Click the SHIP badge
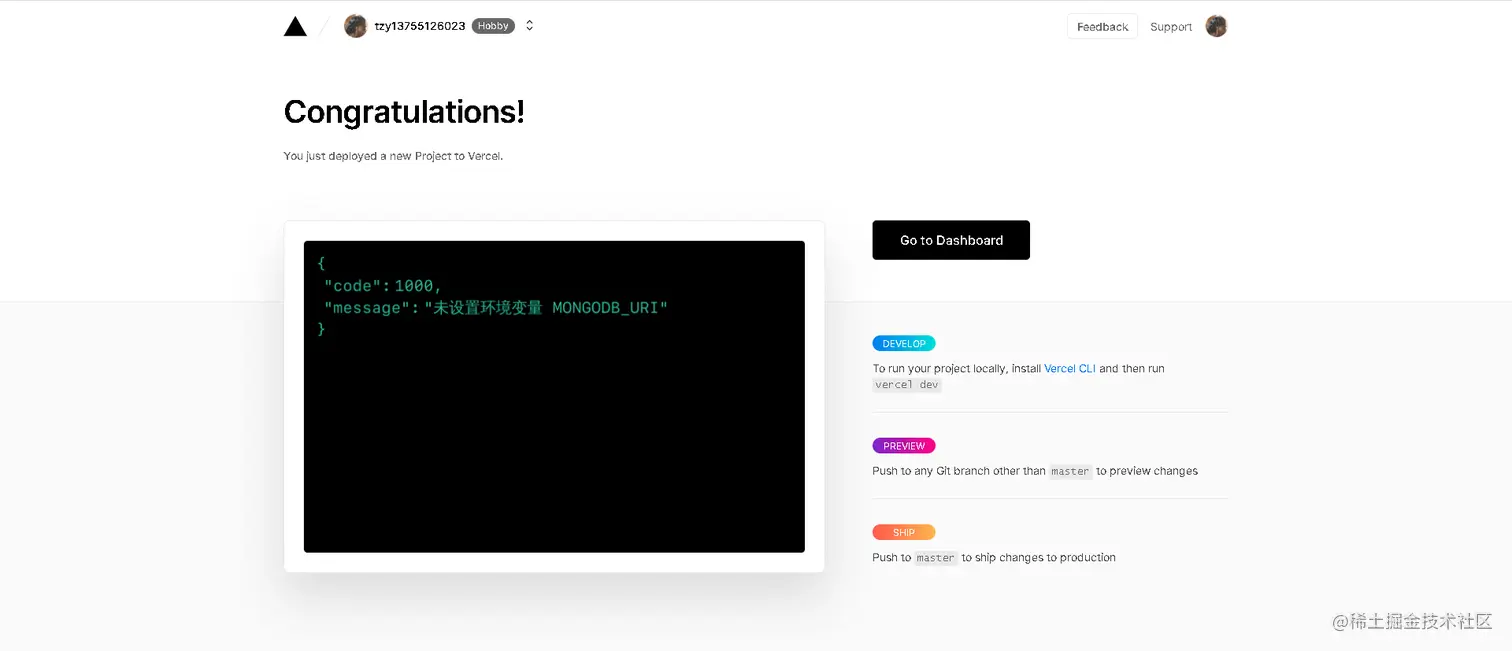 point(904,533)
